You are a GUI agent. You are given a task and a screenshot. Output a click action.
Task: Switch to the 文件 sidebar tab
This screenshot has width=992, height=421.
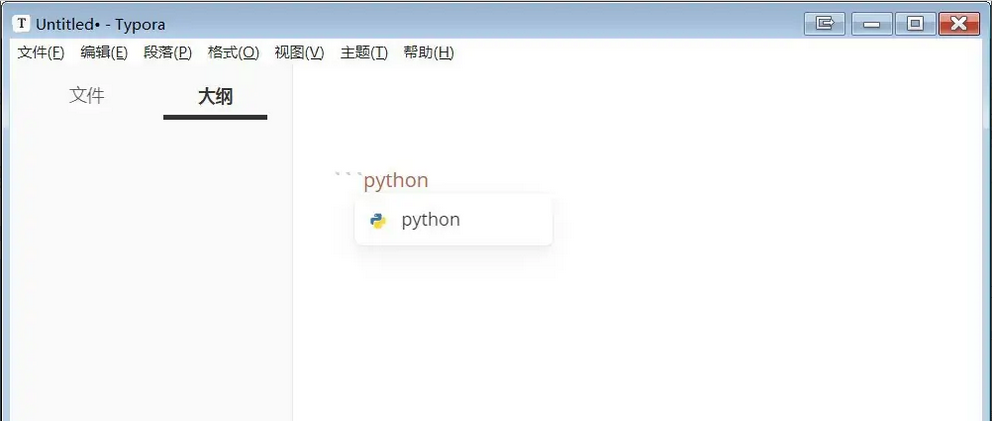click(87, 96)
